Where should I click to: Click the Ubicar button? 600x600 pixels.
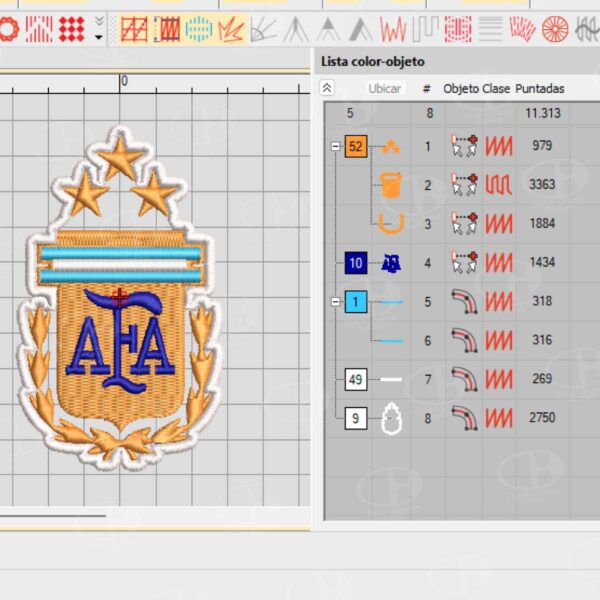point(385,89)
